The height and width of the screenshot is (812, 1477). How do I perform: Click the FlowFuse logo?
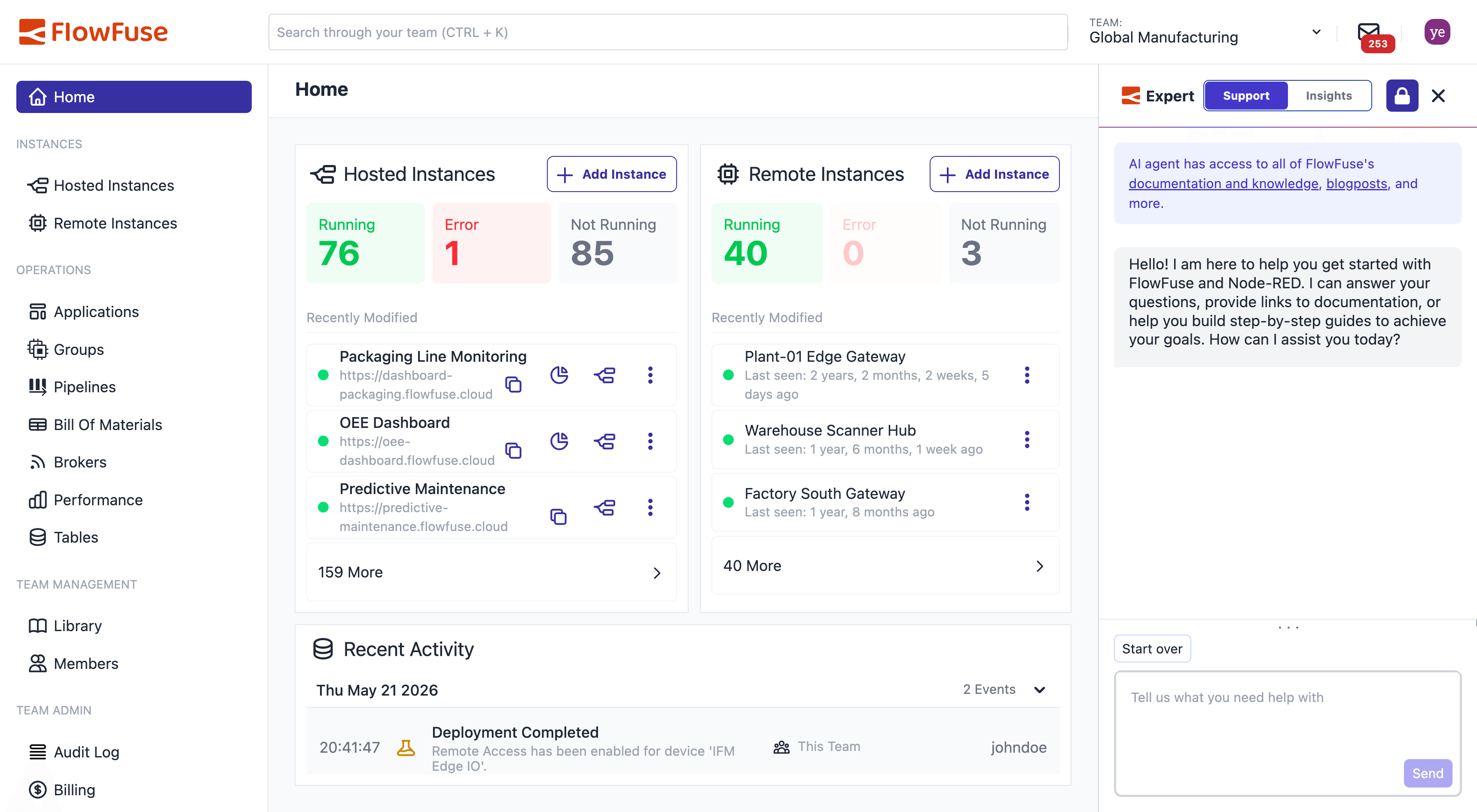[x=94, y=32]
